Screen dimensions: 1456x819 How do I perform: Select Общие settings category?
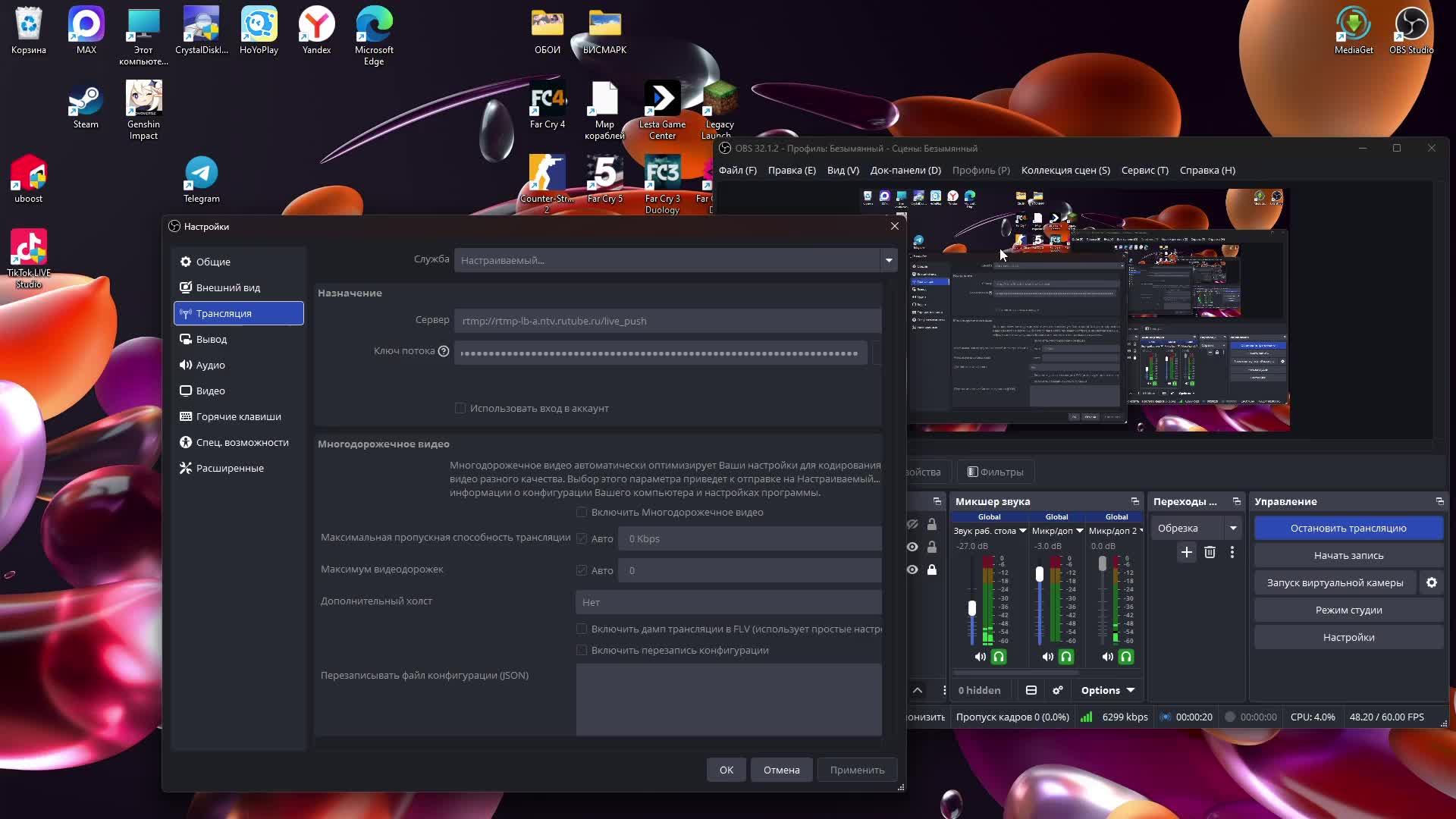239,262
